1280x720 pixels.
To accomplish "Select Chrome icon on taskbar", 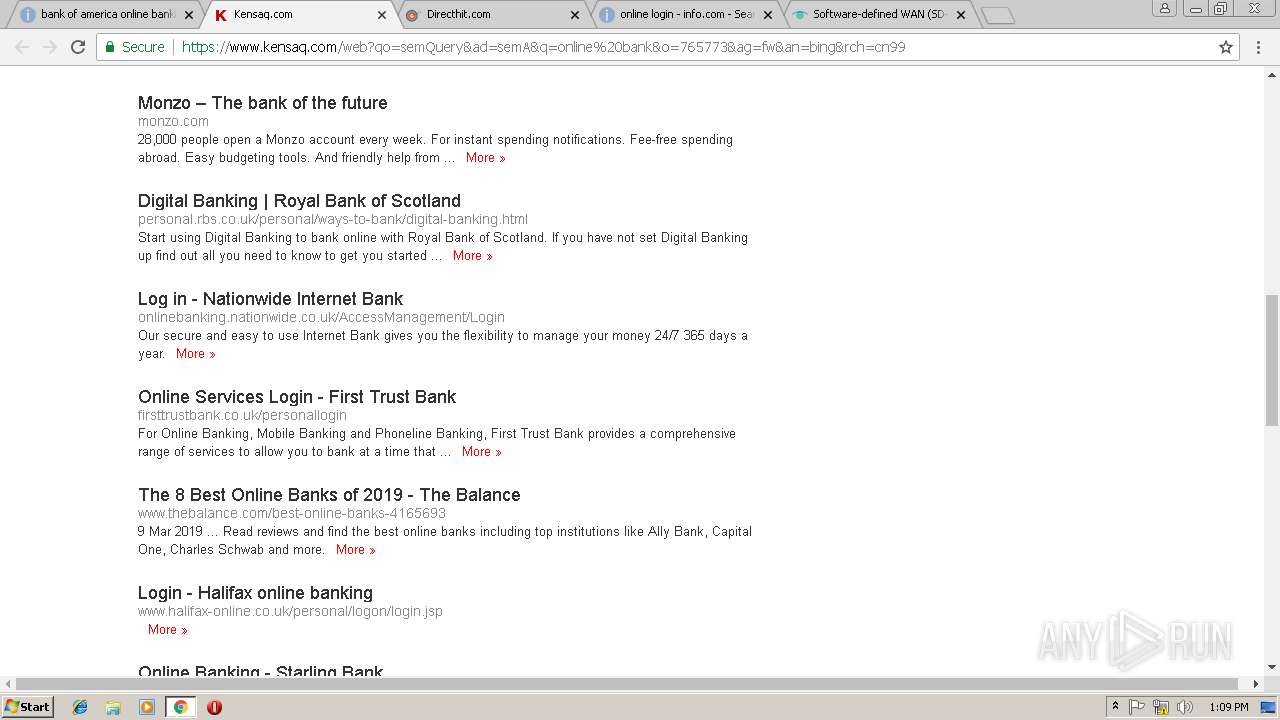I will tap(180, 707).
